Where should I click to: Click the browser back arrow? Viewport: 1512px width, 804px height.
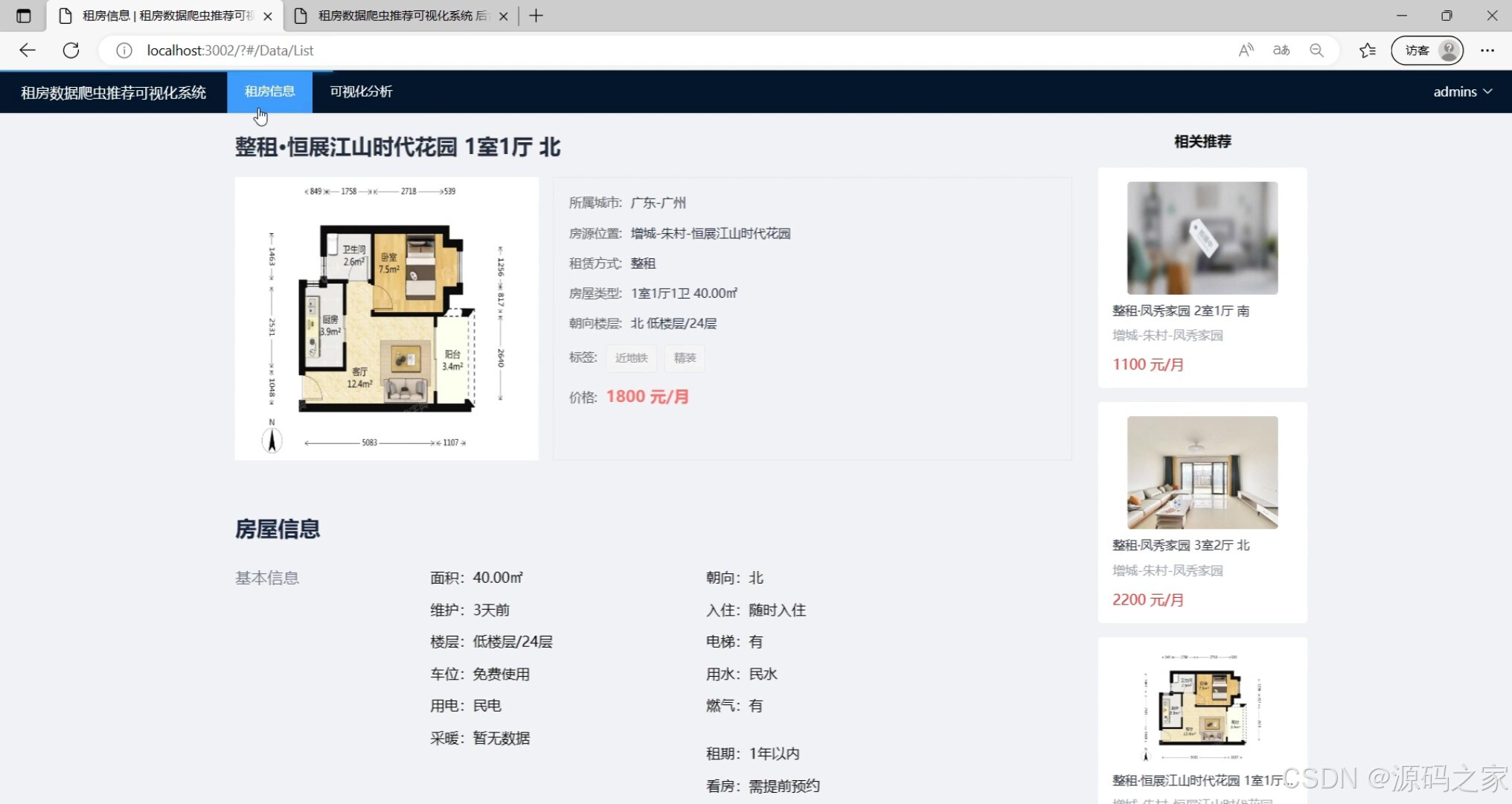[28, 50]
